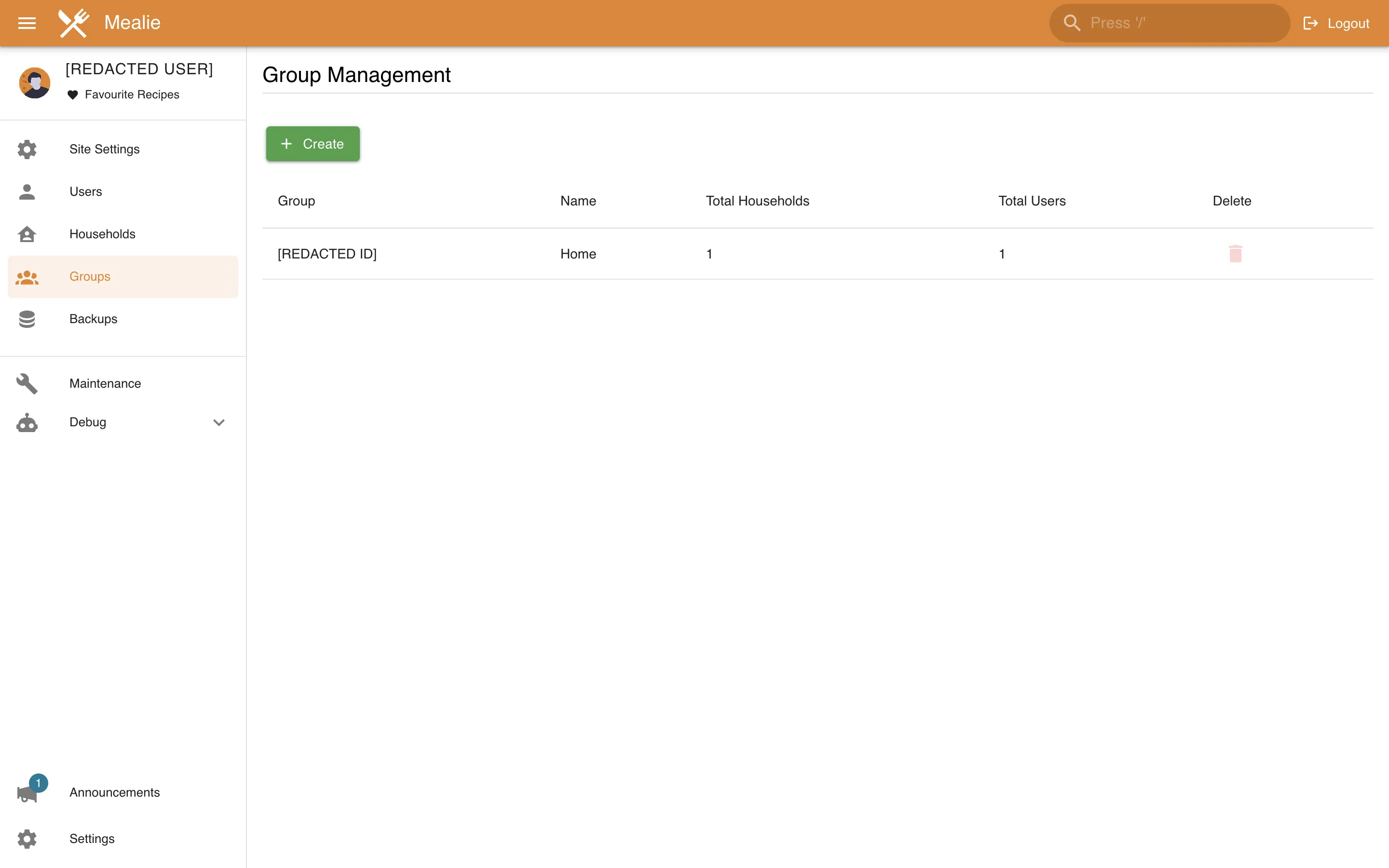
Task: Click the Logout button
Action: (x=1336, y=24)
